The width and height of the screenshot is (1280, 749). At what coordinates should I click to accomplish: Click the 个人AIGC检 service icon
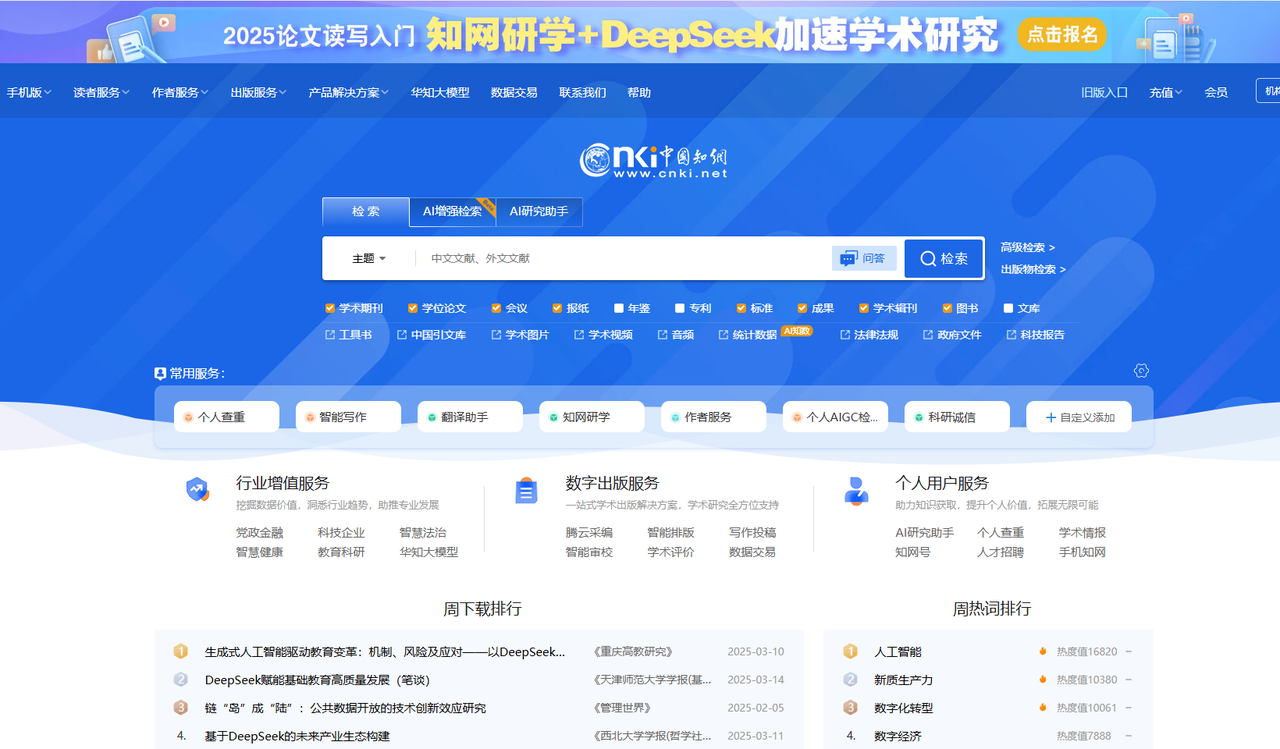[x=797, y=417]
